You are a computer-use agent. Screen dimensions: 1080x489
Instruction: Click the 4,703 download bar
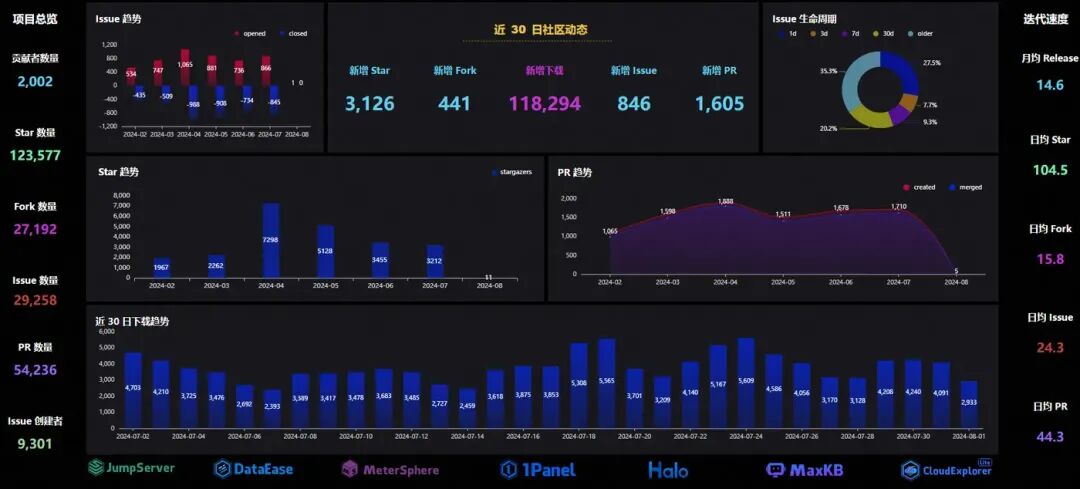click(133, 390)
